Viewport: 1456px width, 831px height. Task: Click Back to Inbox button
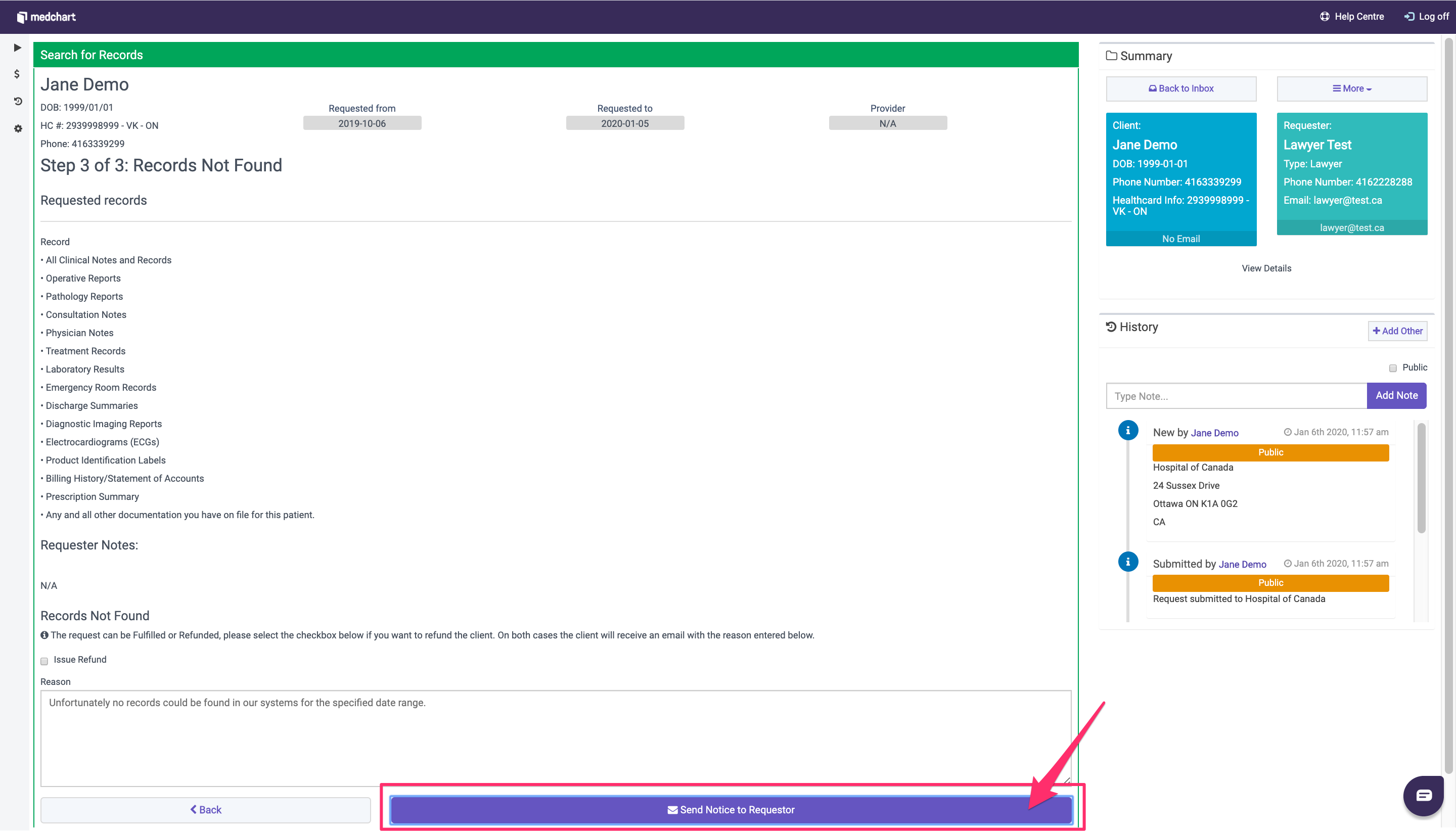(1181, 88)
